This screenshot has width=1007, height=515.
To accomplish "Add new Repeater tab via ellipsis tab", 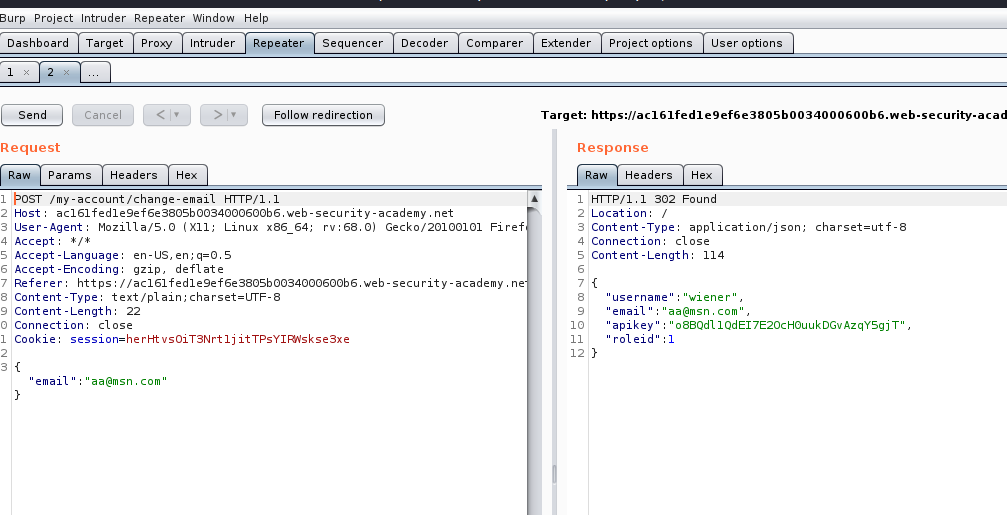I will [94, 72].
